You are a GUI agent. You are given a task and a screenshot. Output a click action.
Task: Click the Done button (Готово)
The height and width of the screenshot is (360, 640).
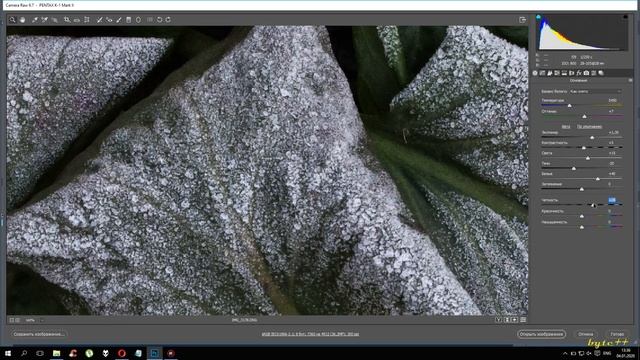point(617,334)
